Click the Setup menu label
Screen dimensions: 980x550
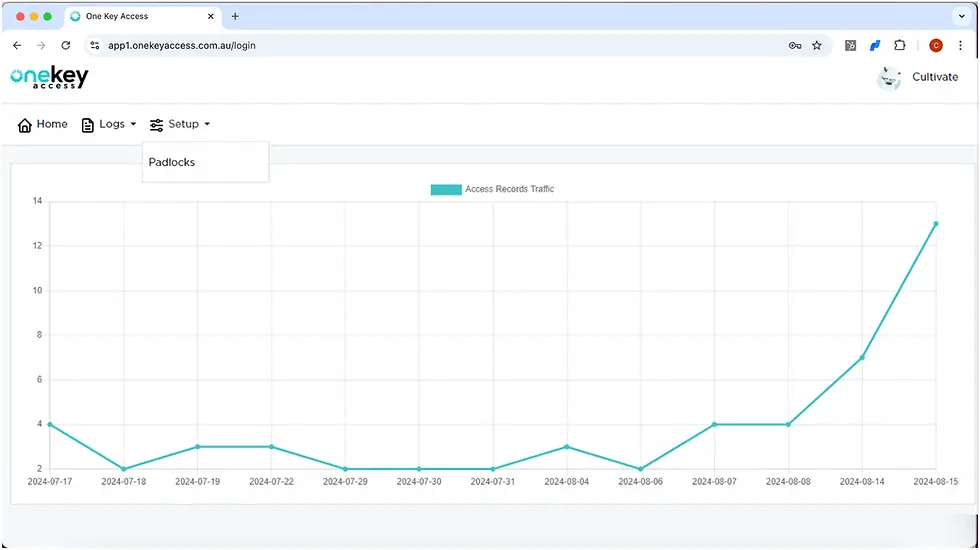click(x=184, y=124)
